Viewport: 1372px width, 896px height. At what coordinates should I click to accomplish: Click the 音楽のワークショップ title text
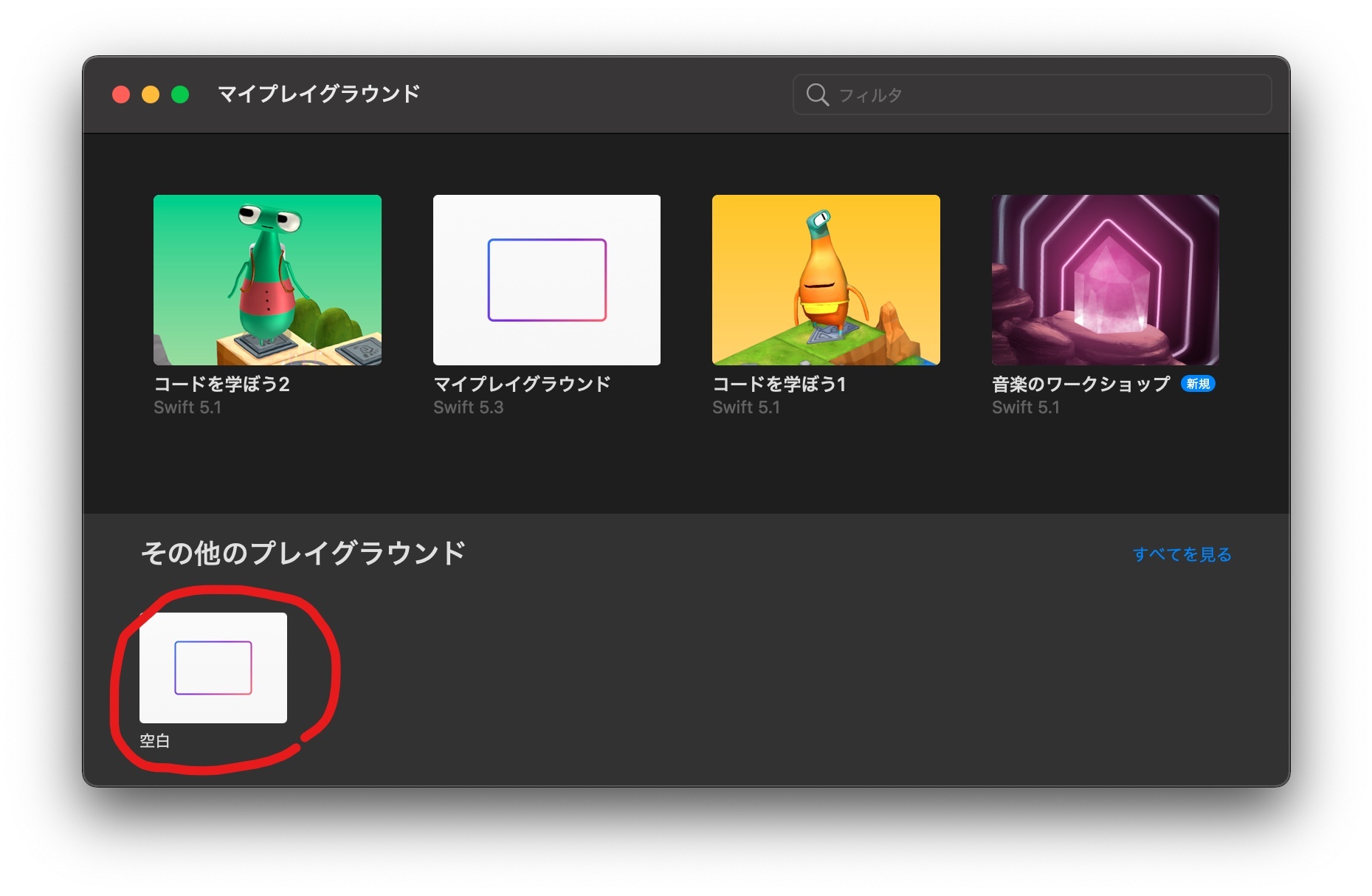(1081, 384)
